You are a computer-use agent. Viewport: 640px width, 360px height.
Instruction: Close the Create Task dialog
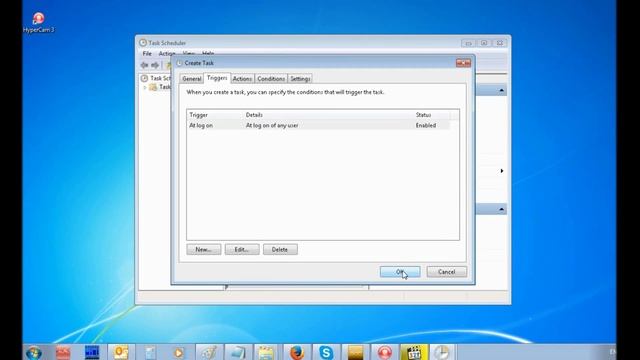(x=463, y=62)
